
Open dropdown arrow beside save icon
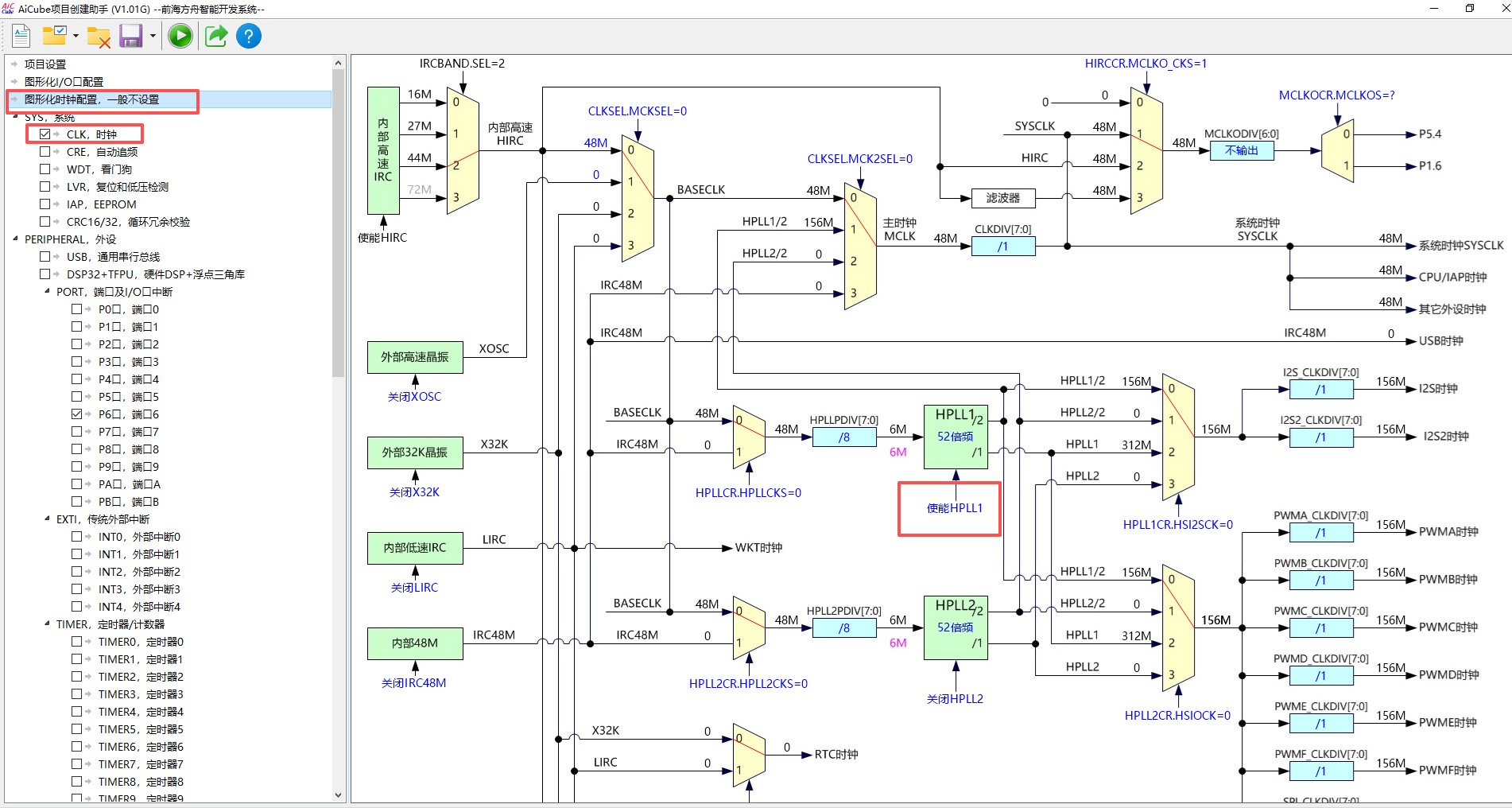coord(153,36)
